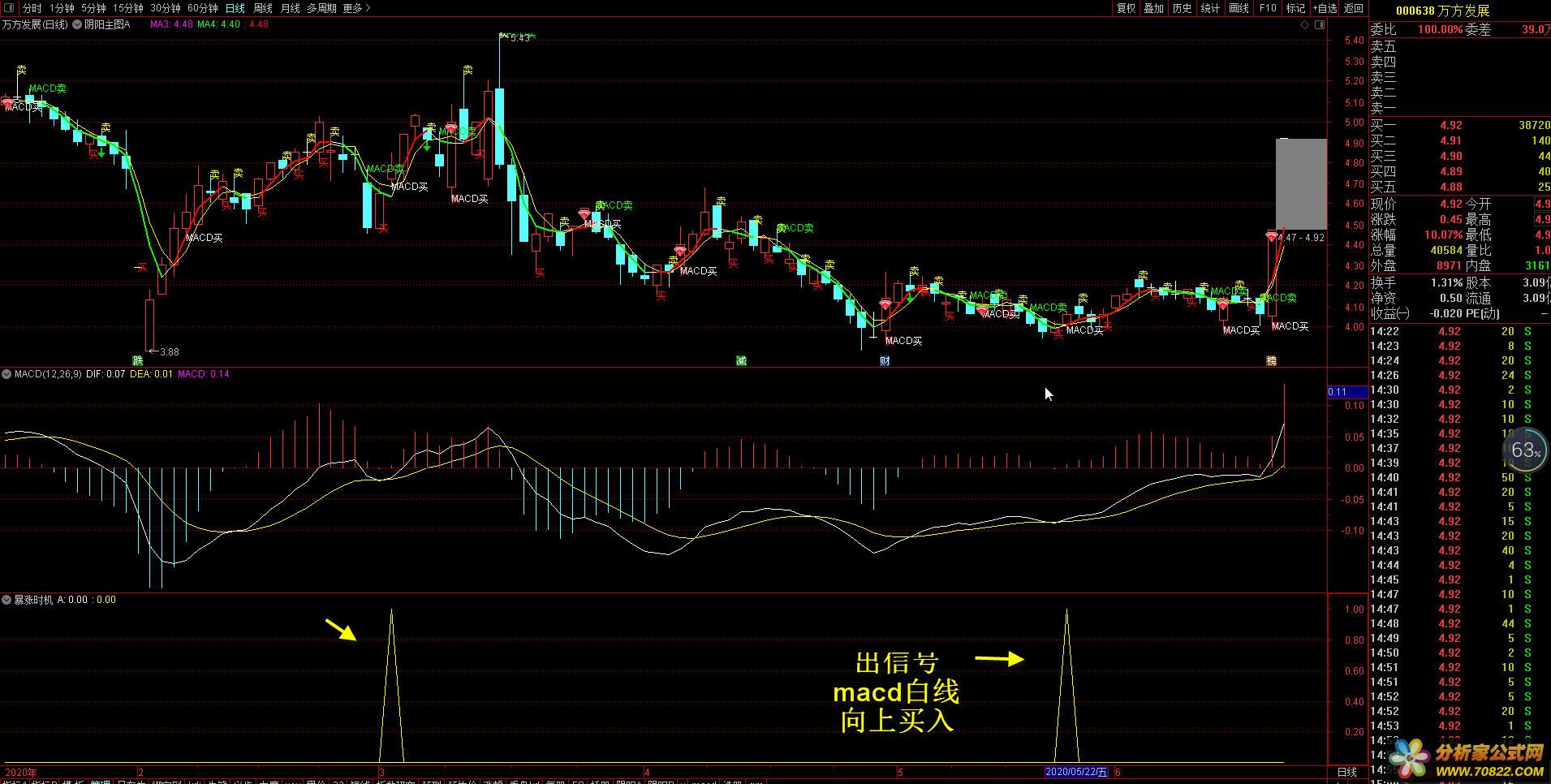Click the 减 event marker below chart
This screenshot has width=1551, height=784.
741,360
